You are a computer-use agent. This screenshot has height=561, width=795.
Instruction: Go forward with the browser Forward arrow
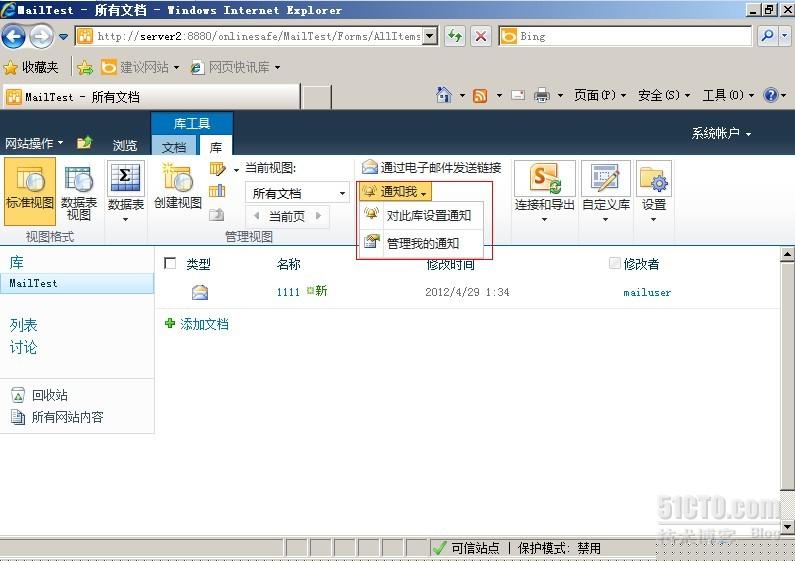click(41, 36)
